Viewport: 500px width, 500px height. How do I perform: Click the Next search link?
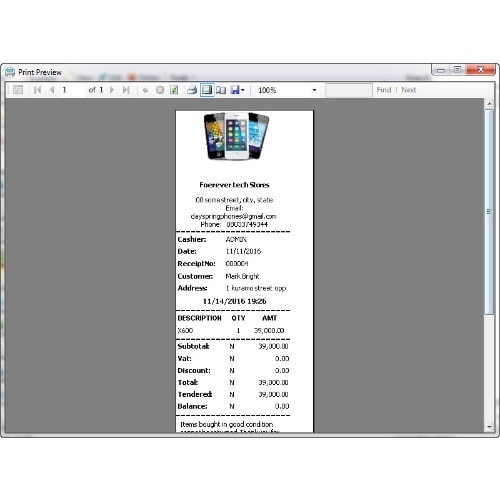tap(408, 90)
